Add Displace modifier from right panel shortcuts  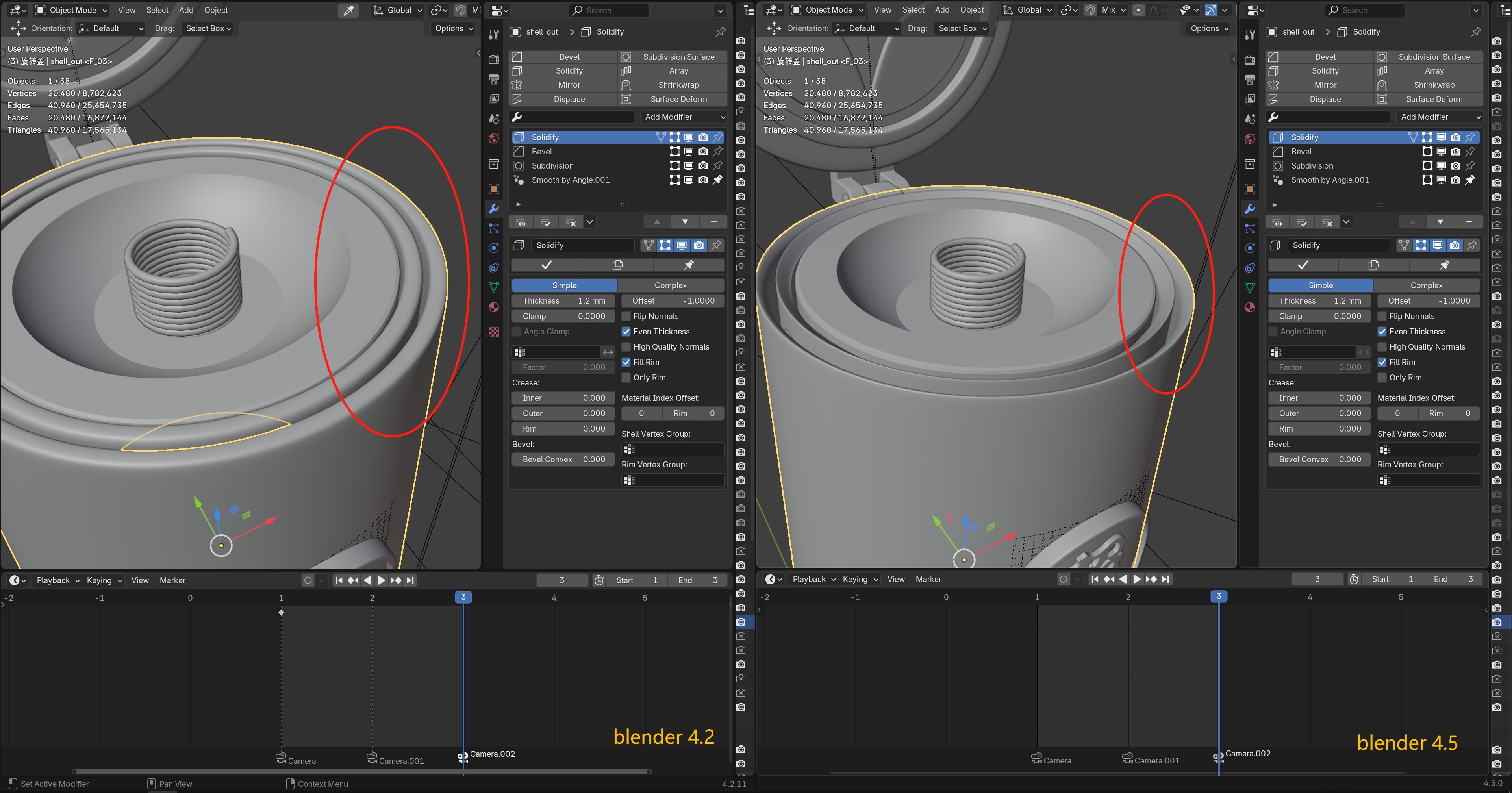[1319, 99]
